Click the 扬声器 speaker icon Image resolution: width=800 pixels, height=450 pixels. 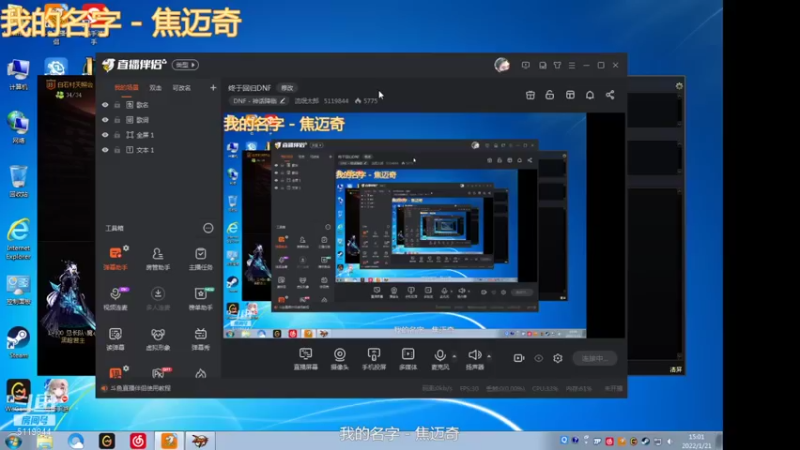474,355
